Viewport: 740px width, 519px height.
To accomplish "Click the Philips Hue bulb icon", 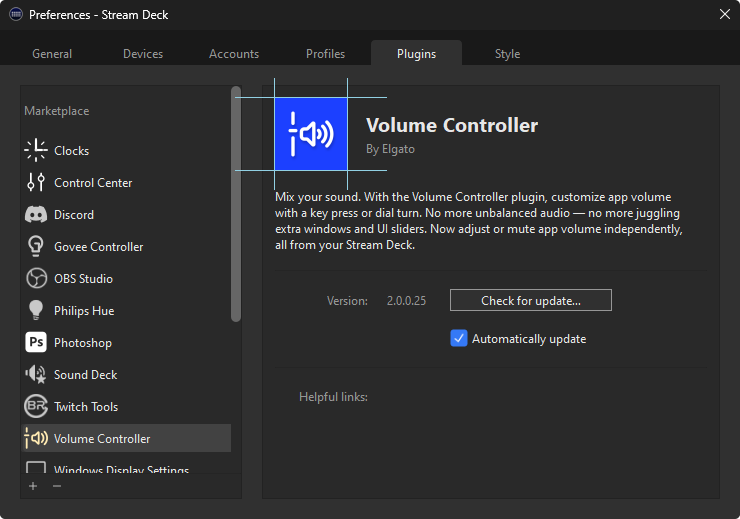I will click(36, 310).
